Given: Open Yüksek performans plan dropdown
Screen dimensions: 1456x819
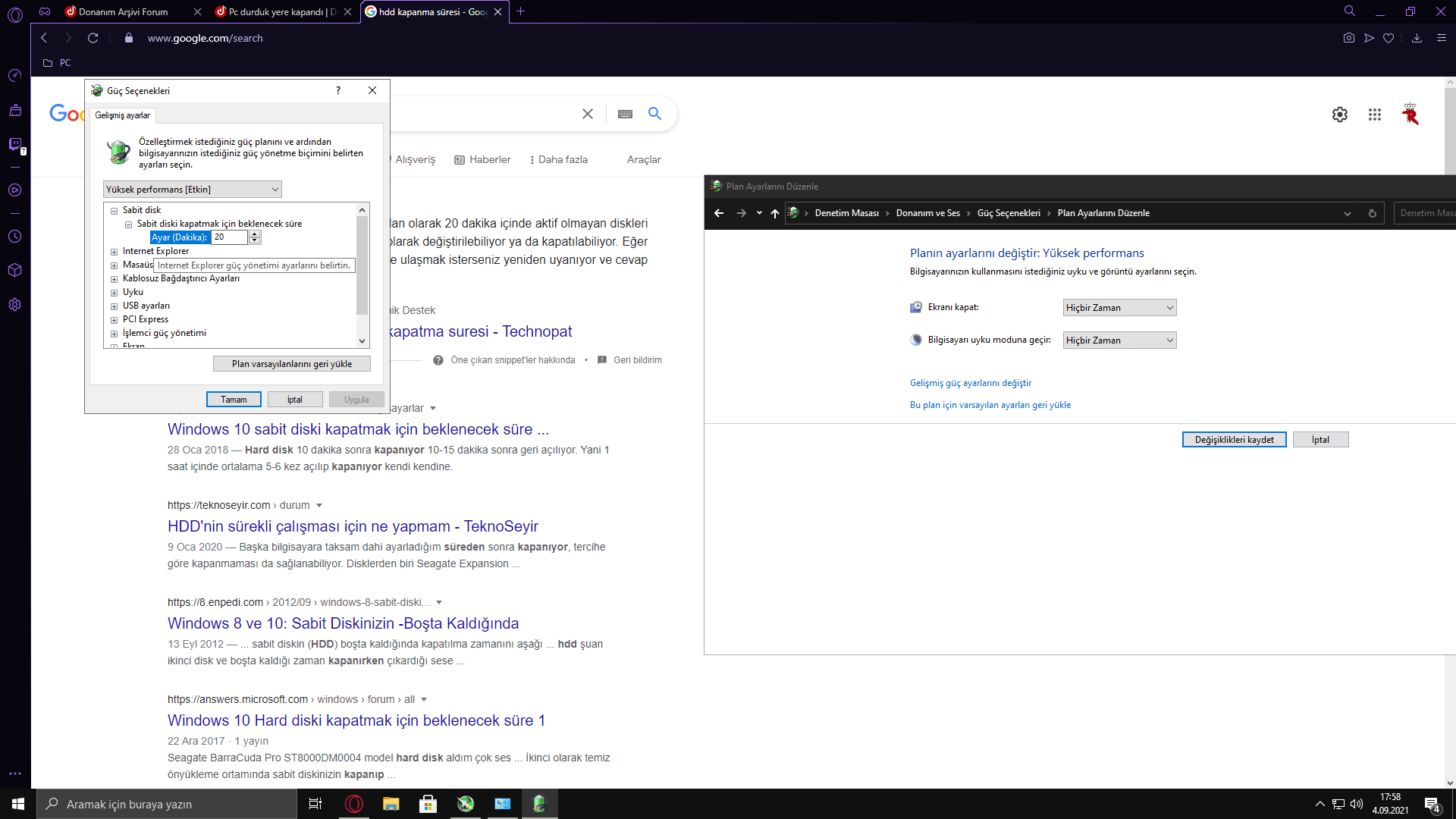Looking at the screenshot, I should pyautogui.click(x=192, y=189).
